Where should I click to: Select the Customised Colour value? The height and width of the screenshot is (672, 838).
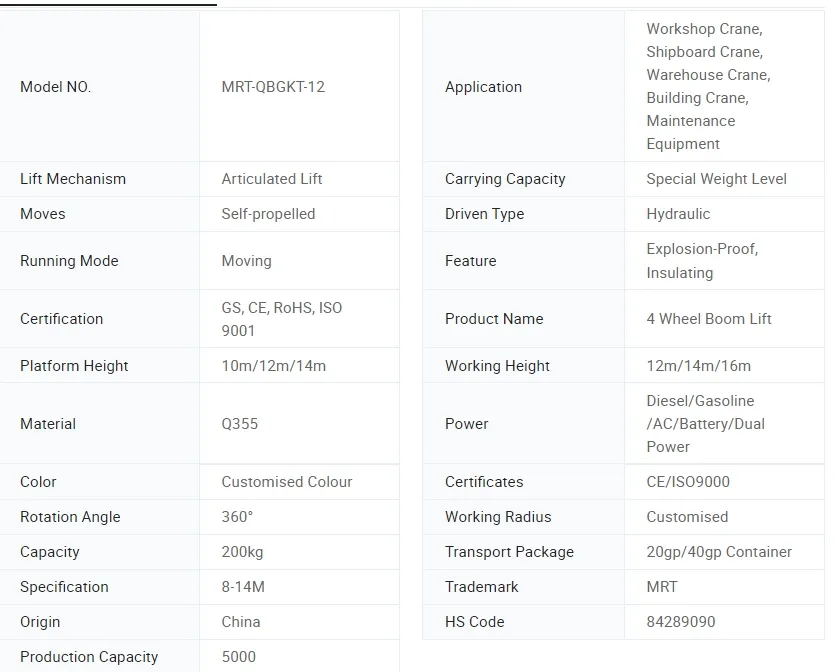(287, 482)
